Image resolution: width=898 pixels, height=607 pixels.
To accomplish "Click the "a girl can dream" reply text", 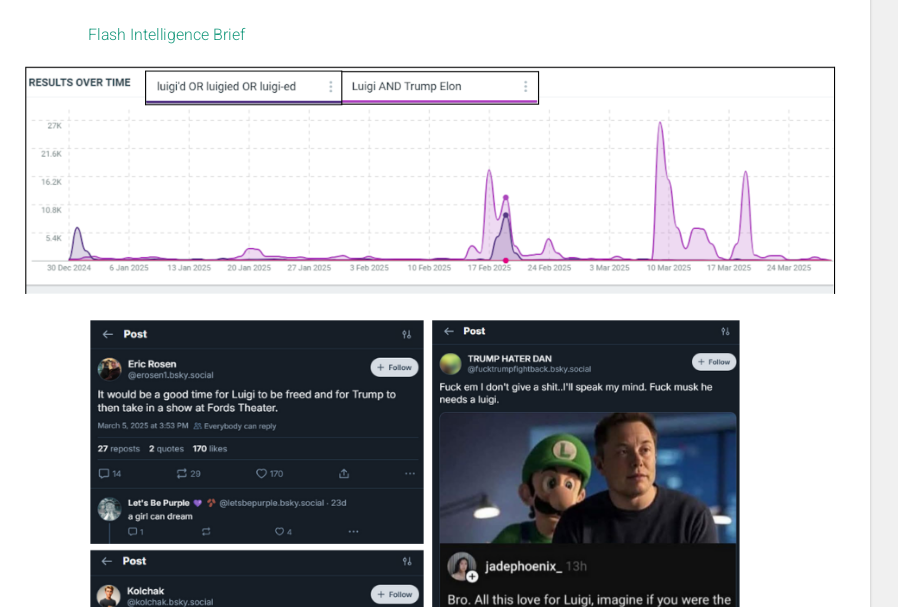I will [x=160, y=517].
